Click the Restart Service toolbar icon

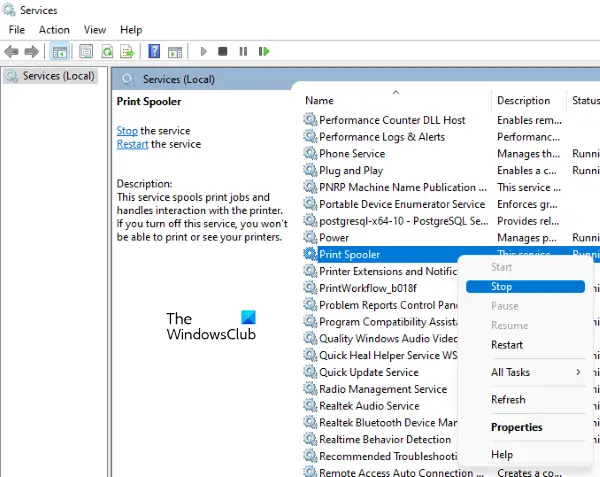point(264,51)
